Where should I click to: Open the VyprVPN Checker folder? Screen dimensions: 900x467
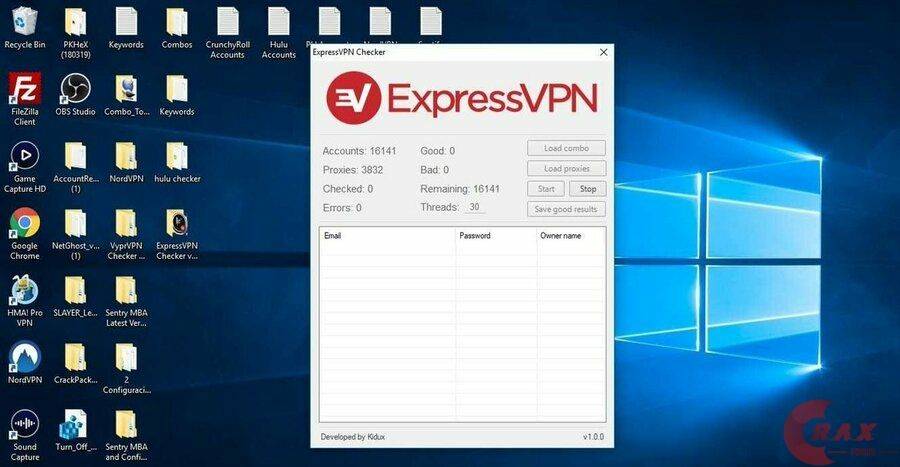(126, 234)
